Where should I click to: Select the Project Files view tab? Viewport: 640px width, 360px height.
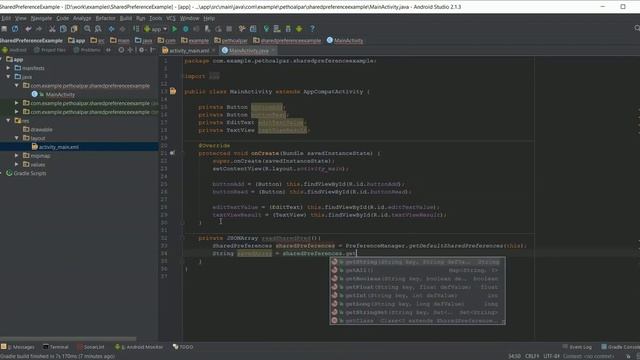[x=50, y=50]
